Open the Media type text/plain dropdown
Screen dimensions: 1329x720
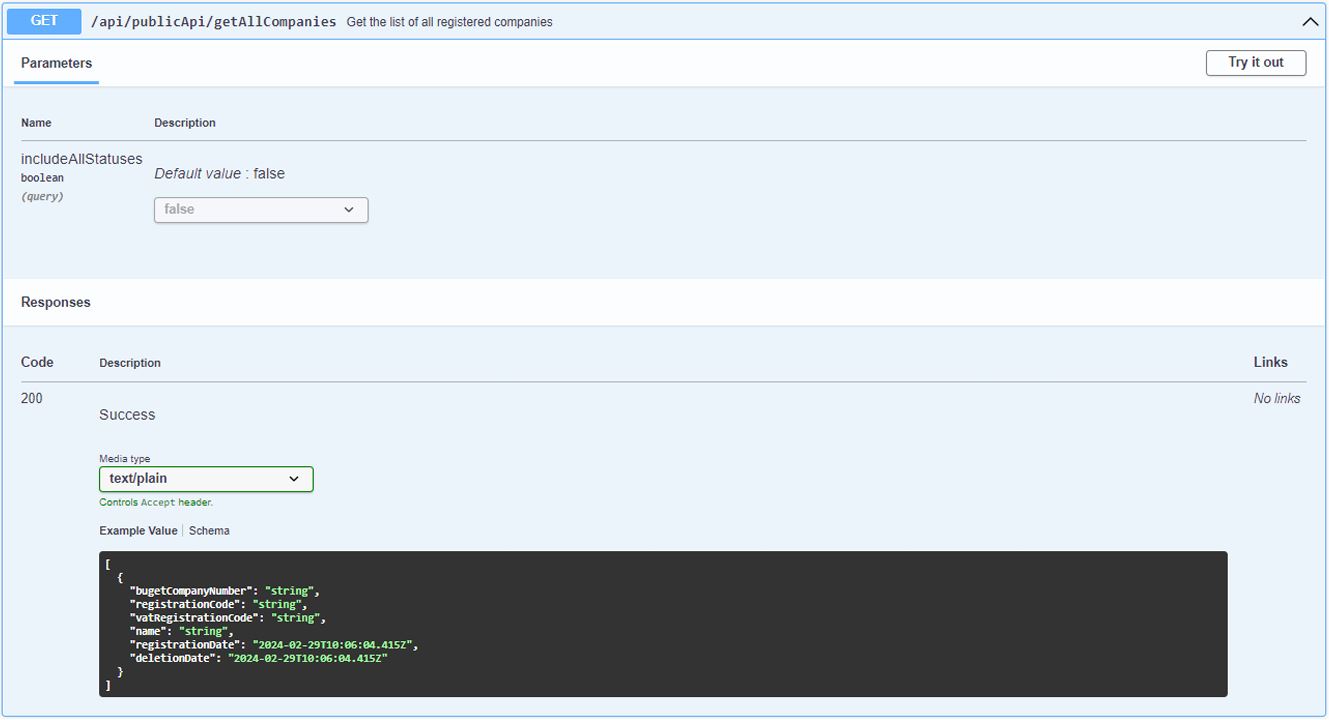[x=206, y=479]
